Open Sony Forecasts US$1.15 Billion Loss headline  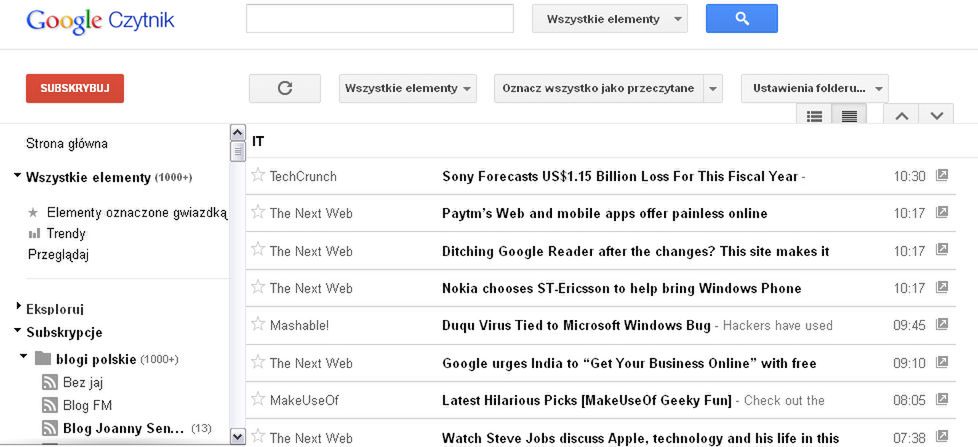619,176
